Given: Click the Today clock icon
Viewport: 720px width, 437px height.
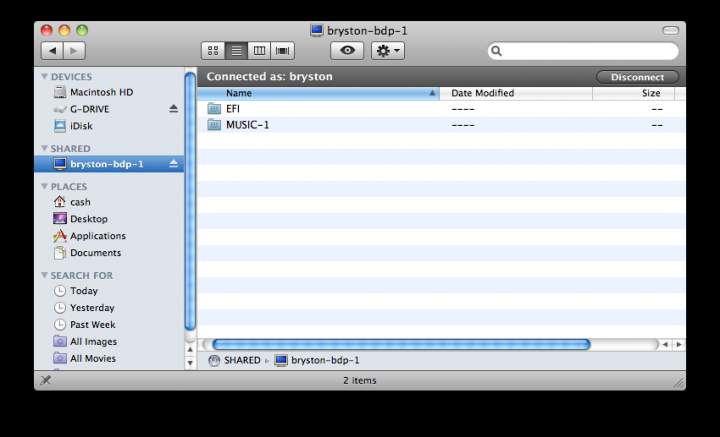Looking at the screenshot, I should click(60, 291).
